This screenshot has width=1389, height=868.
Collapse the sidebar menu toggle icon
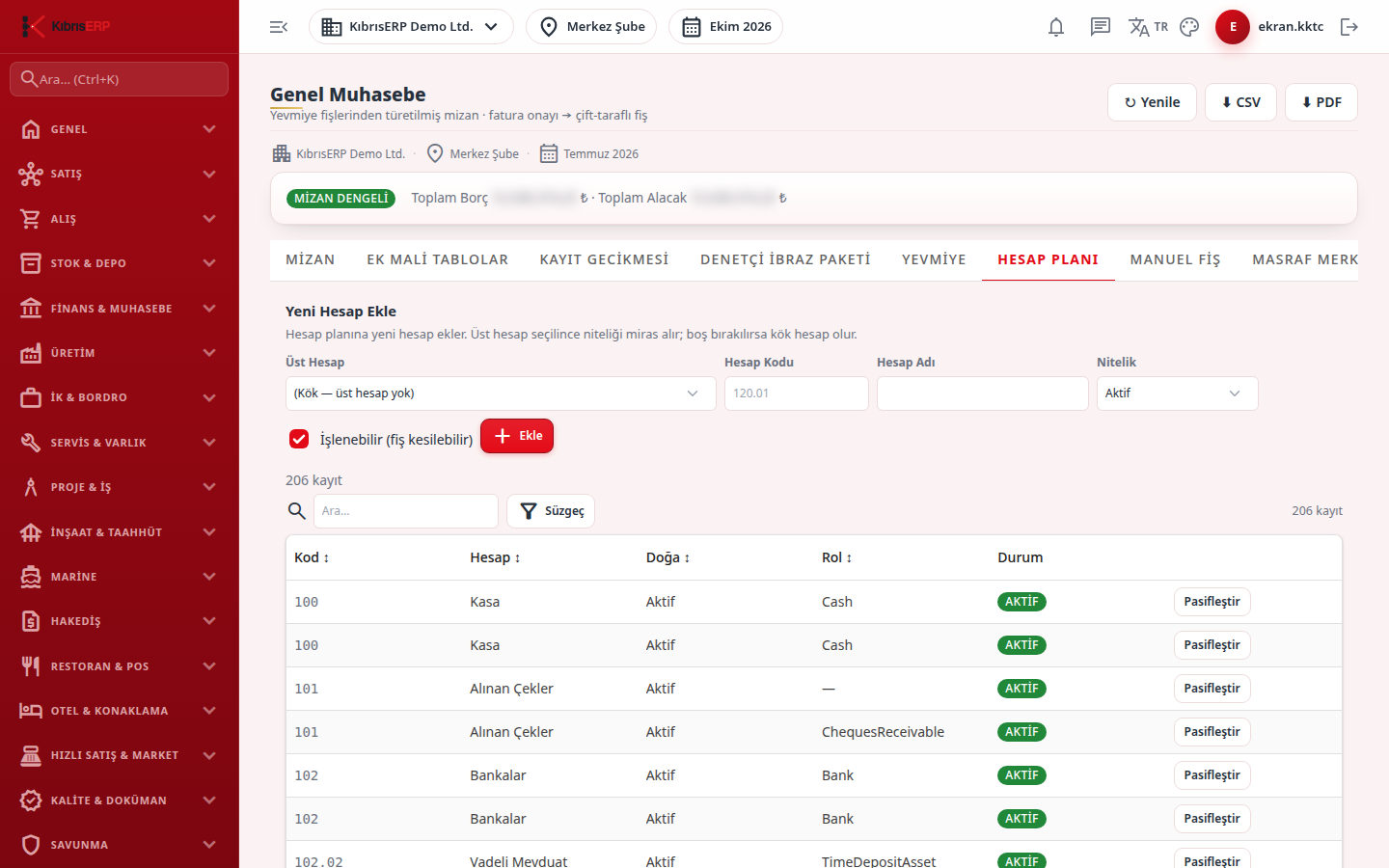pyautogui.click(x=279, y=27)
